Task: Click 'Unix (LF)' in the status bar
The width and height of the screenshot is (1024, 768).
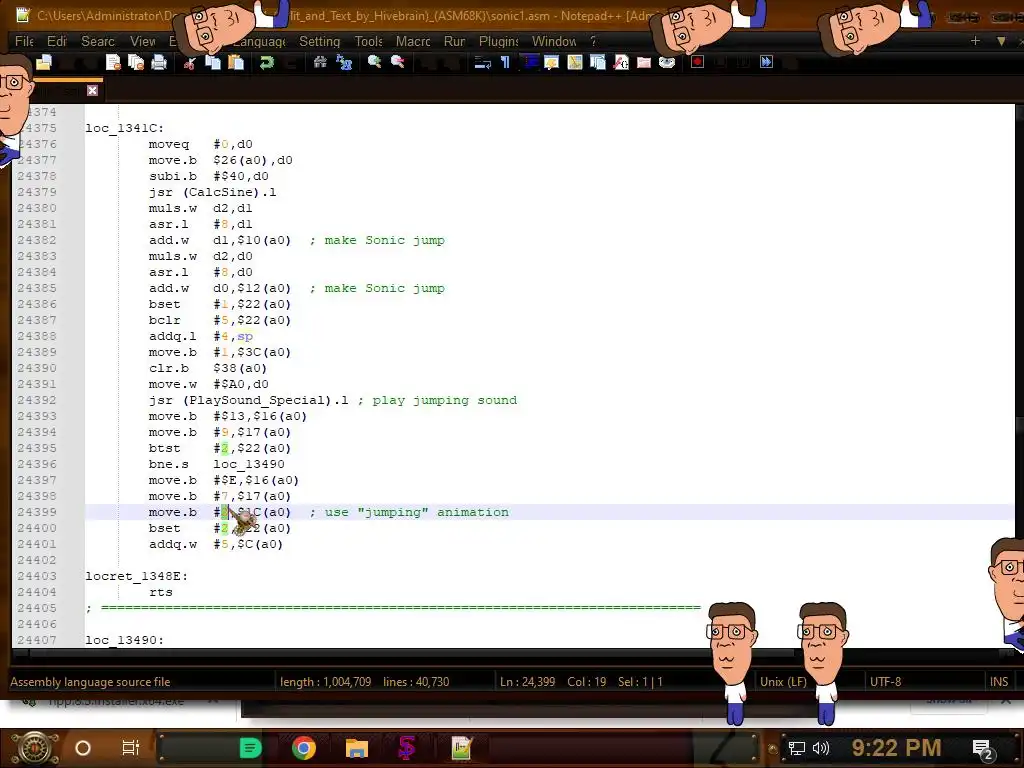Action: pos(783,682)
